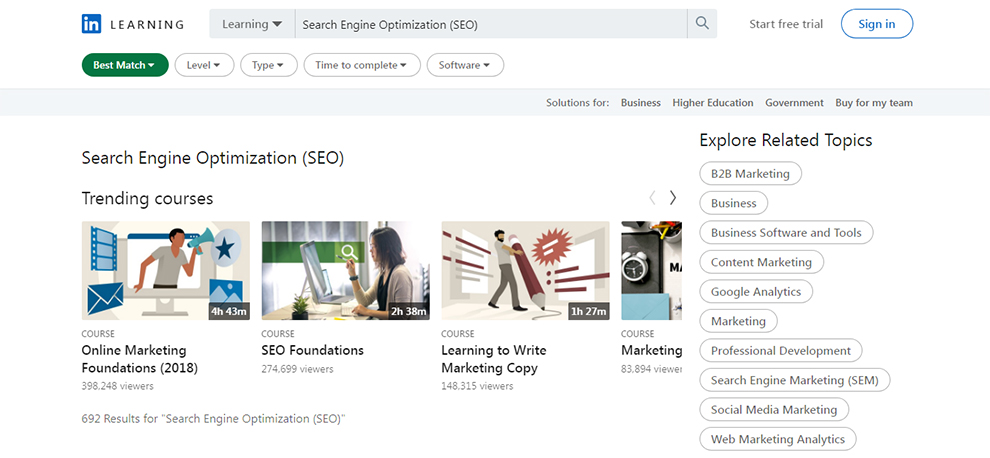Open the Higher Education solutions link
990x458 pixels.
[x=713, y=103]
